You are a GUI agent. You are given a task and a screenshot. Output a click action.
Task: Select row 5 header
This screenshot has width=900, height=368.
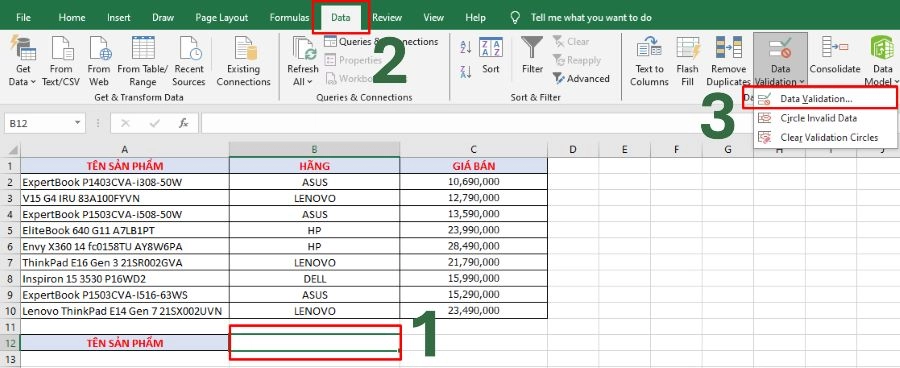pyautogui.click(x=10, y=230)
